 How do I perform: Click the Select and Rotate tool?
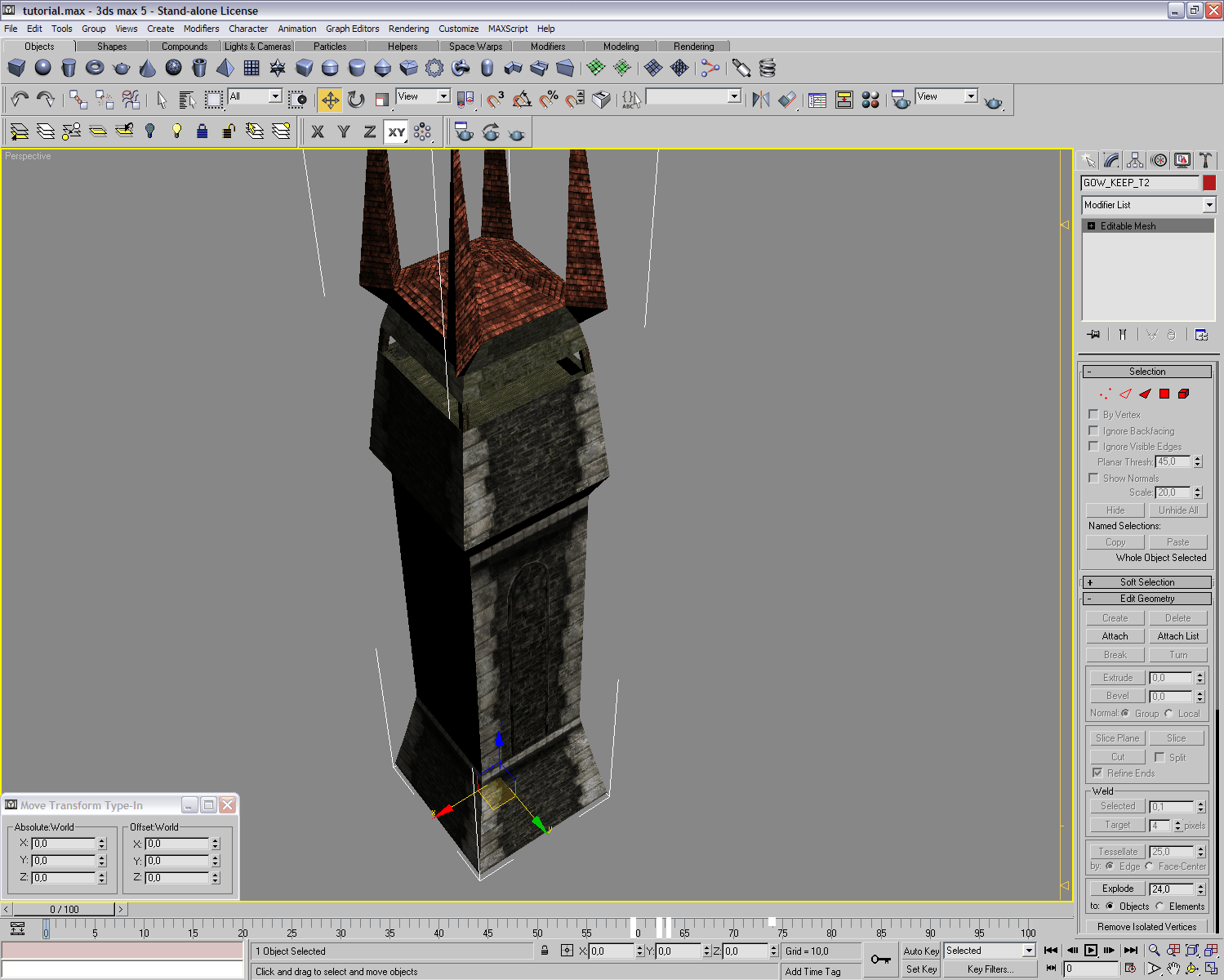click(356, 100)
